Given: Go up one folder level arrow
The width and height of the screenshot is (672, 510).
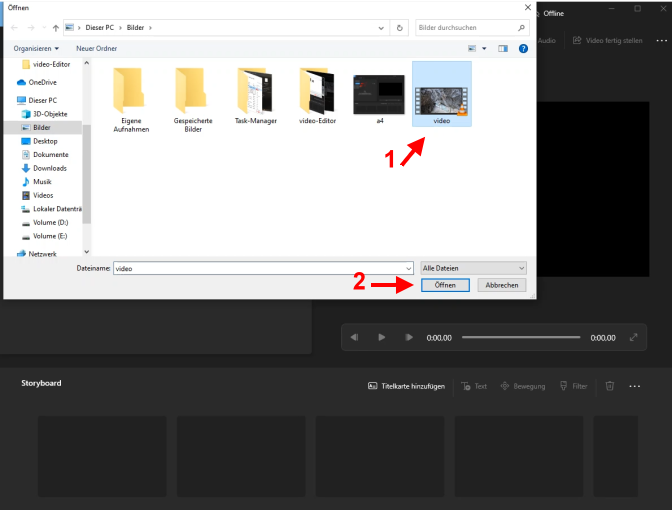Looking at the screenshot, I should (x=55, y=28).
